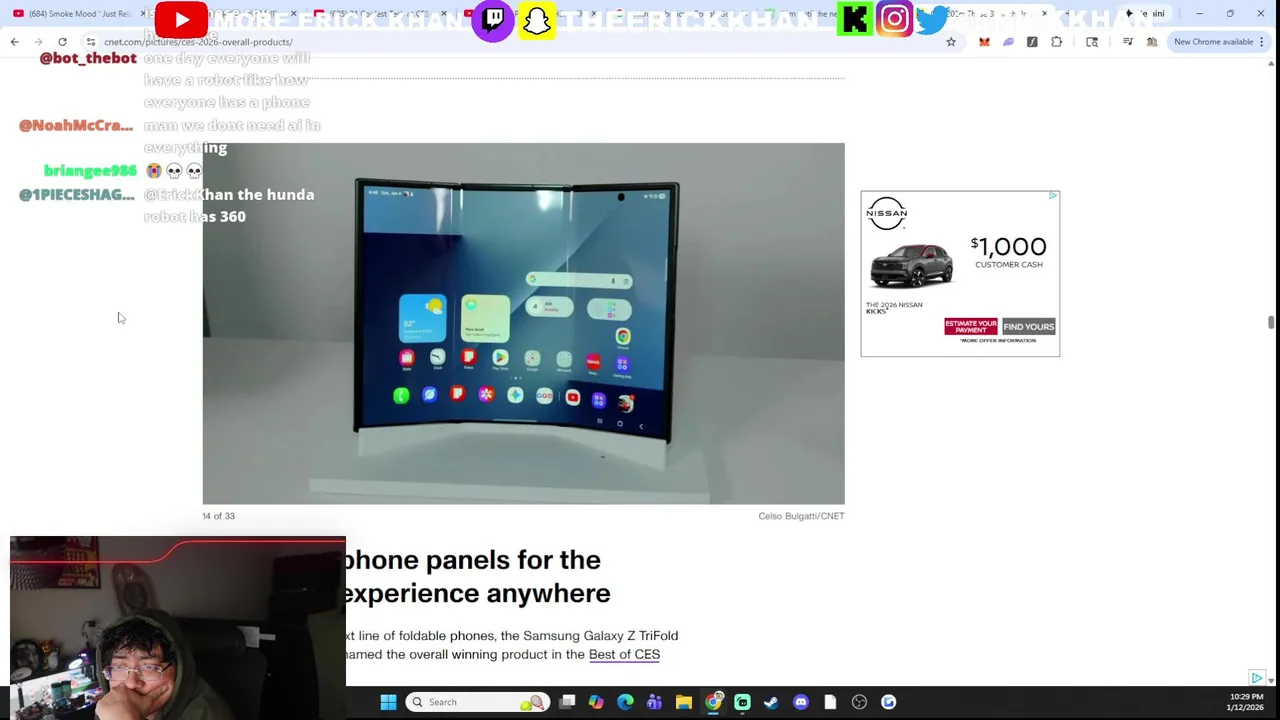Open the AdChoices icon on the Nissan ad

point(1053,196)
